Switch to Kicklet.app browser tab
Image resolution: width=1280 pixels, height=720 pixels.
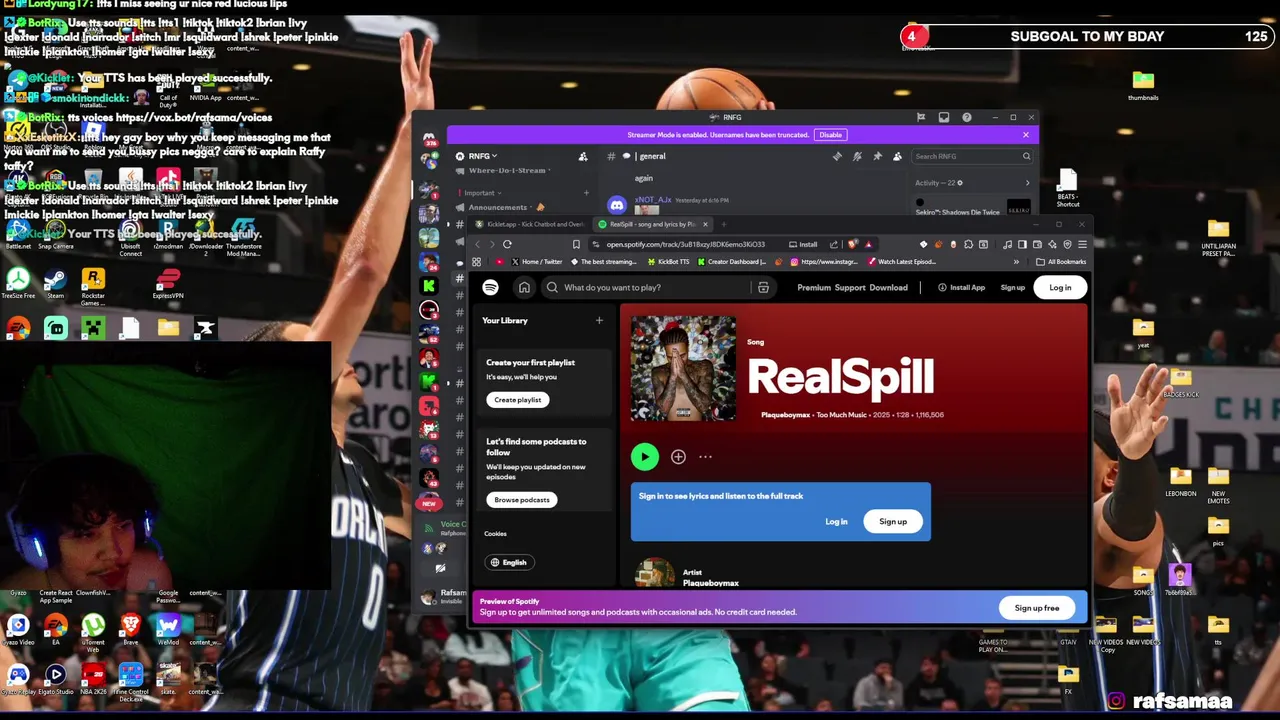pyautogui.click(x=530, y=225)
